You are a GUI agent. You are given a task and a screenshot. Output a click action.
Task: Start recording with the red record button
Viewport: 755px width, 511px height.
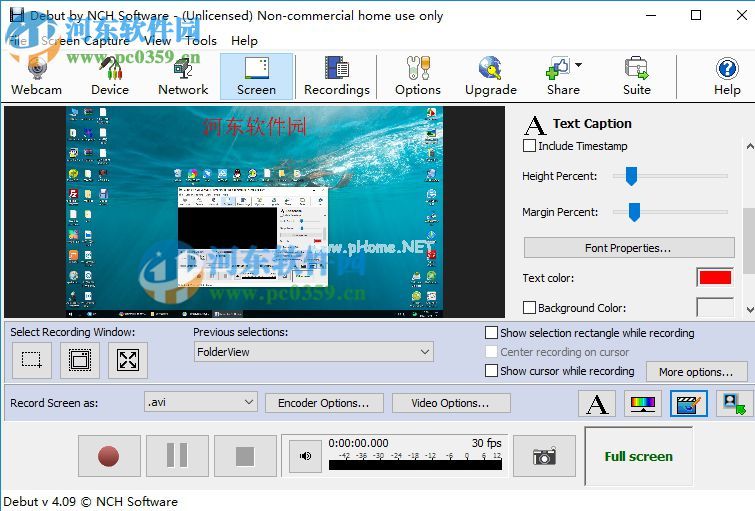tap(109, 456)
